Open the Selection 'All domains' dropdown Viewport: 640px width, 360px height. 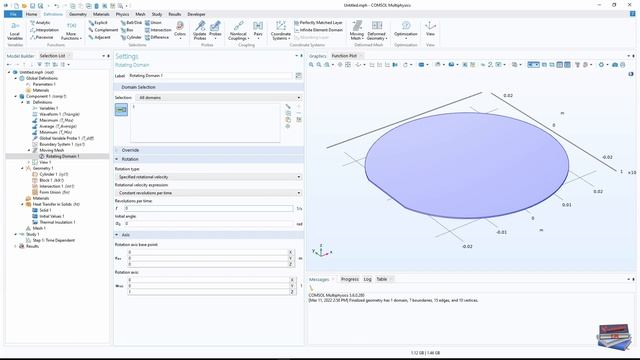tap(219, 98)
